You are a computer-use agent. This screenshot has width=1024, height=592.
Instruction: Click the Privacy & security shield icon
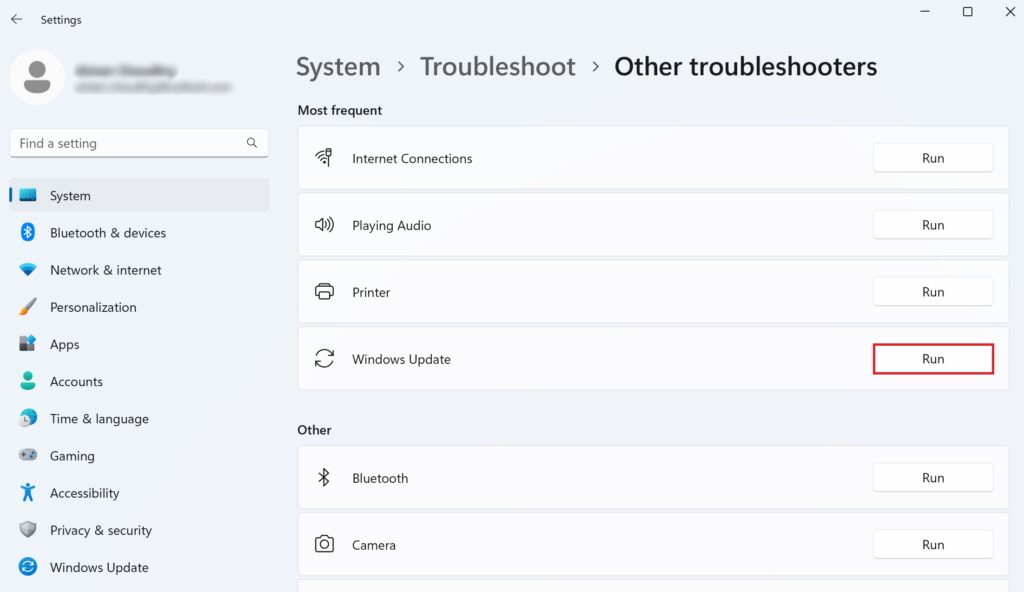28,530
